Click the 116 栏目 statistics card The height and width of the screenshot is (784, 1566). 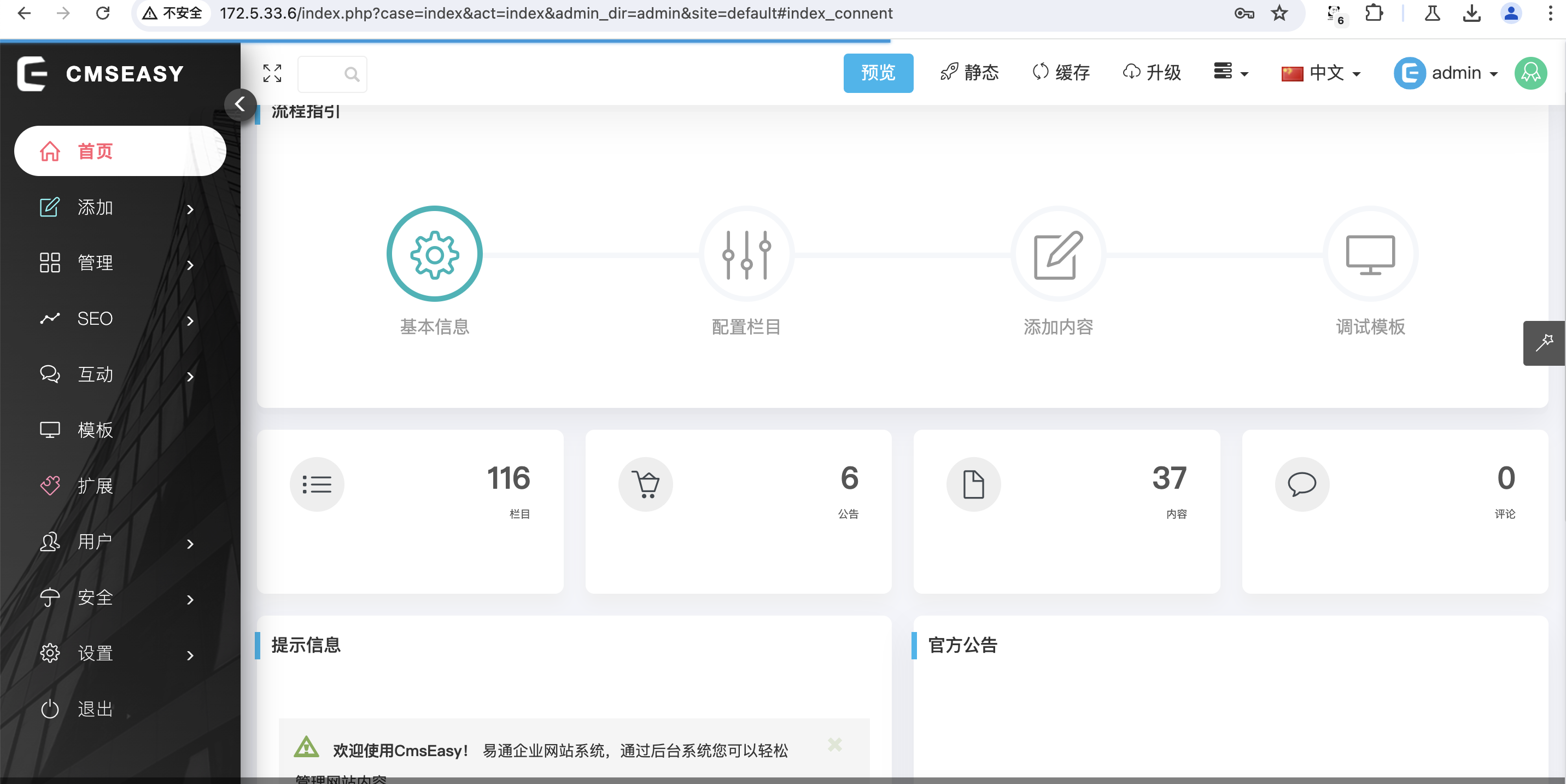(410, 511)
